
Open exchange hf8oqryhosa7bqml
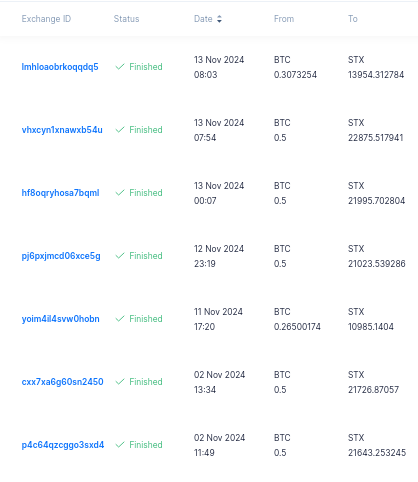60,193
